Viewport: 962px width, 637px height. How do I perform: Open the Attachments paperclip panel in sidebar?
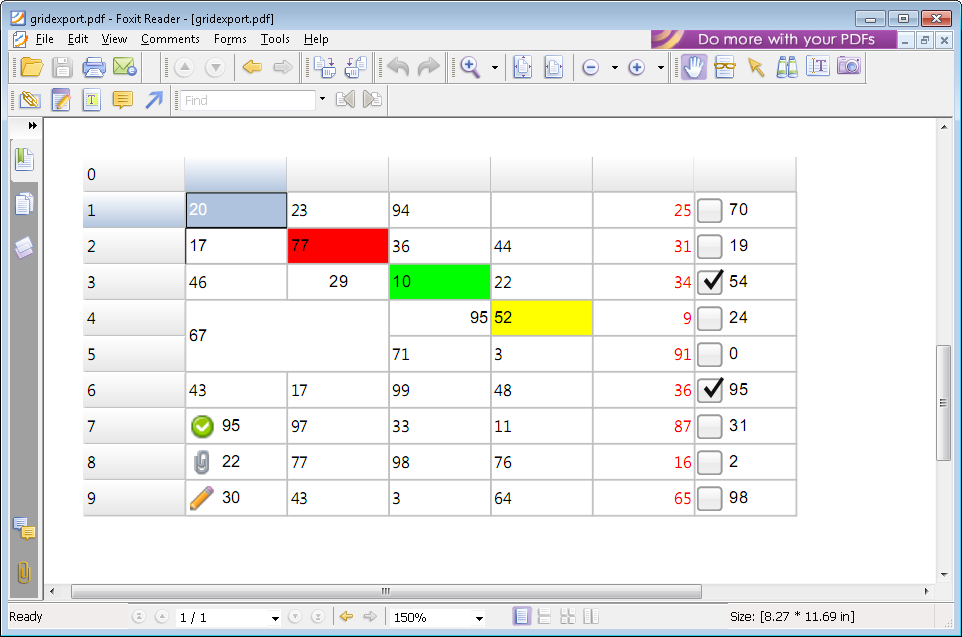[24, 573]
